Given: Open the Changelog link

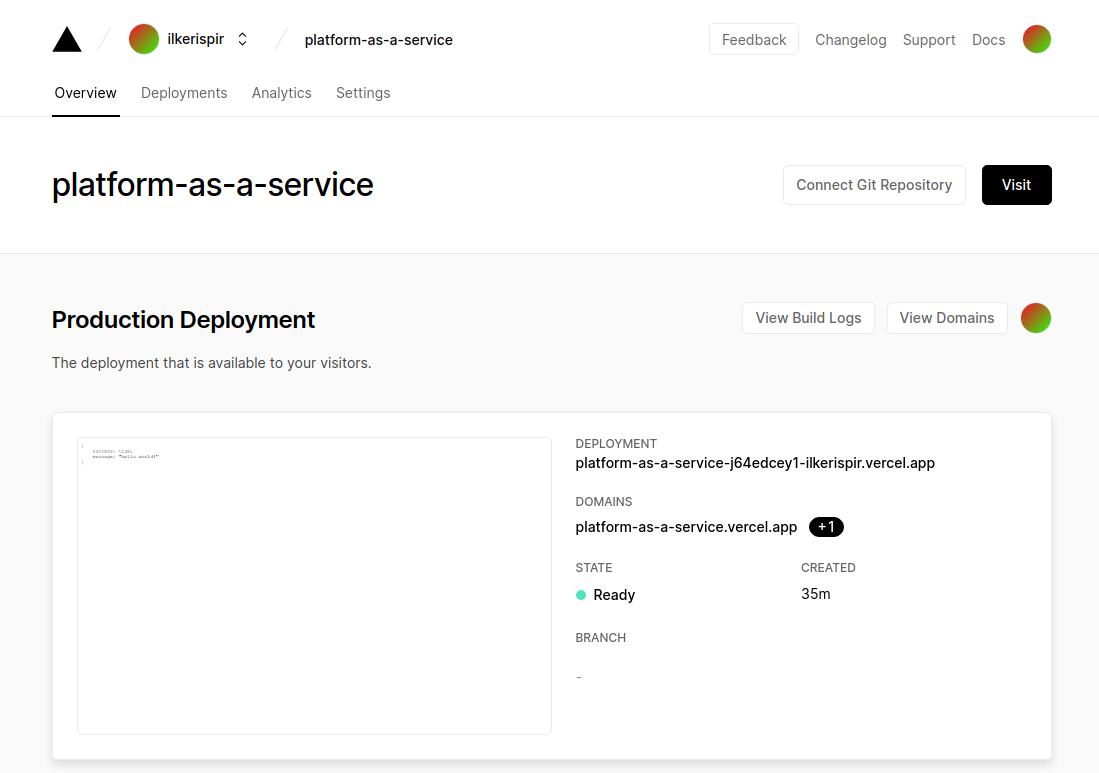Looking at the screenshot, I should coord(850,40).
